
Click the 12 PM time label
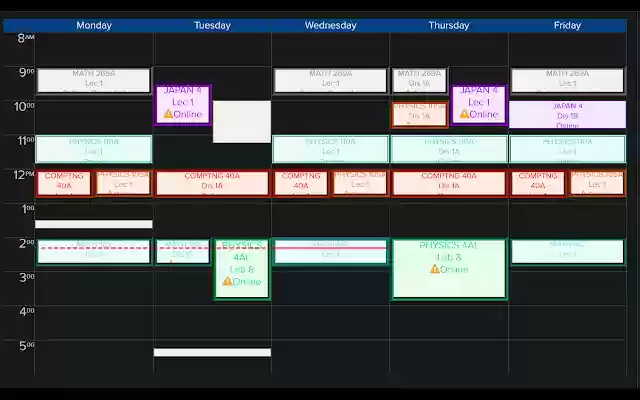coord(24,175)
